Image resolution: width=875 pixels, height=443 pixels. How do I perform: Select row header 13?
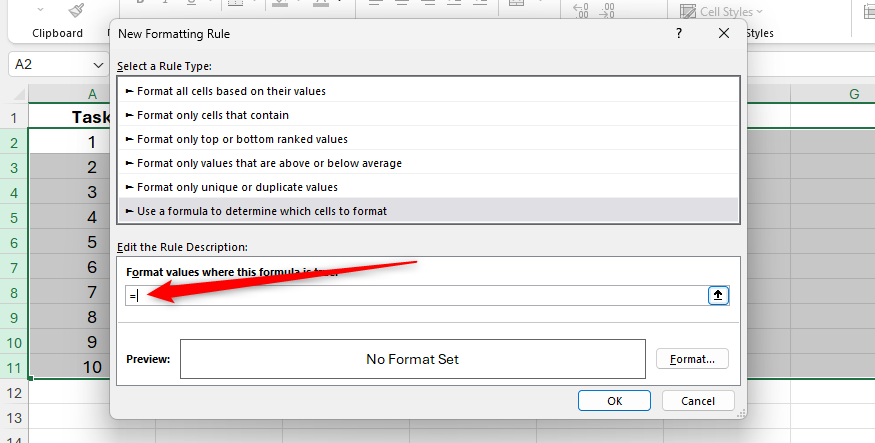tap(14, 418)
